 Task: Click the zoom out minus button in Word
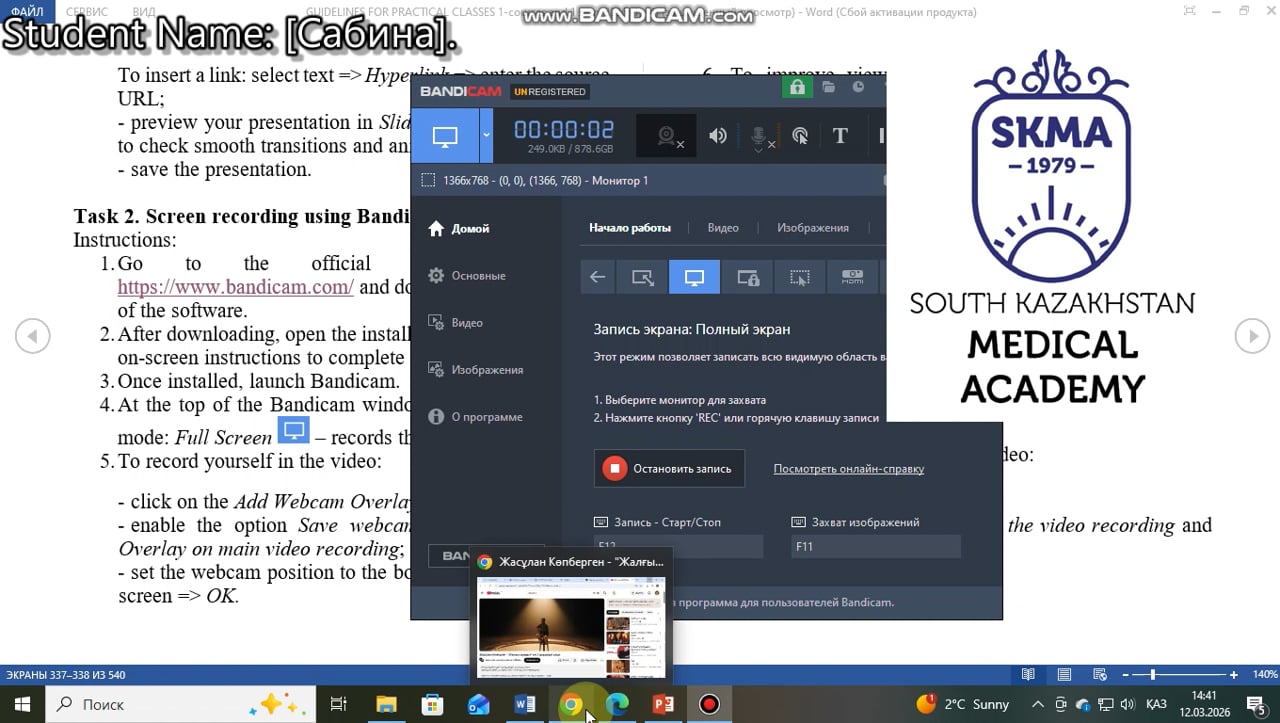click(1127, 675)
